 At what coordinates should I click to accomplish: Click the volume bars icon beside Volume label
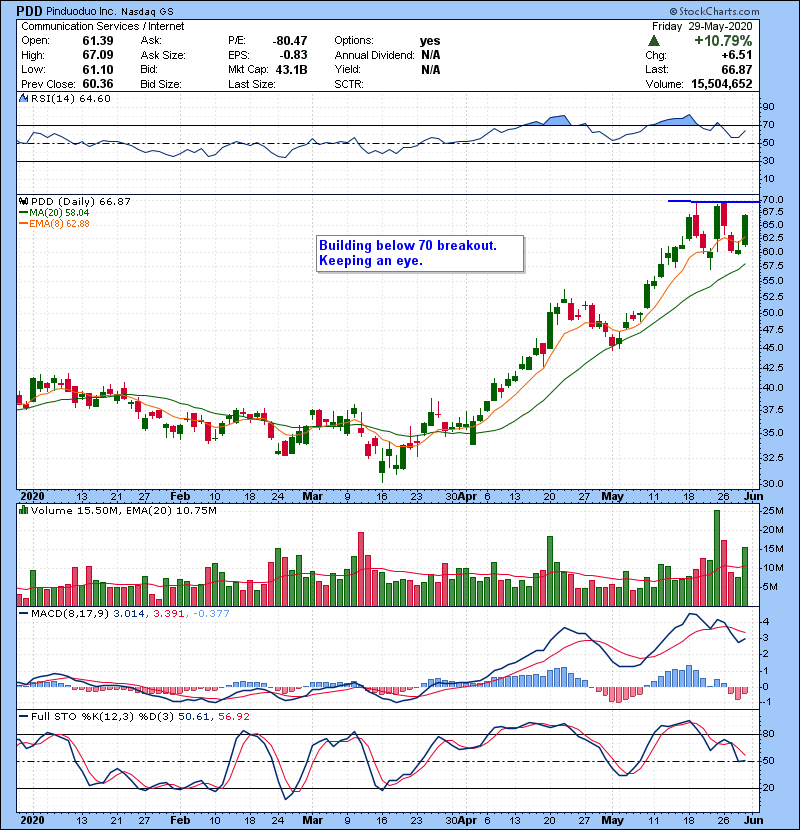23,510
